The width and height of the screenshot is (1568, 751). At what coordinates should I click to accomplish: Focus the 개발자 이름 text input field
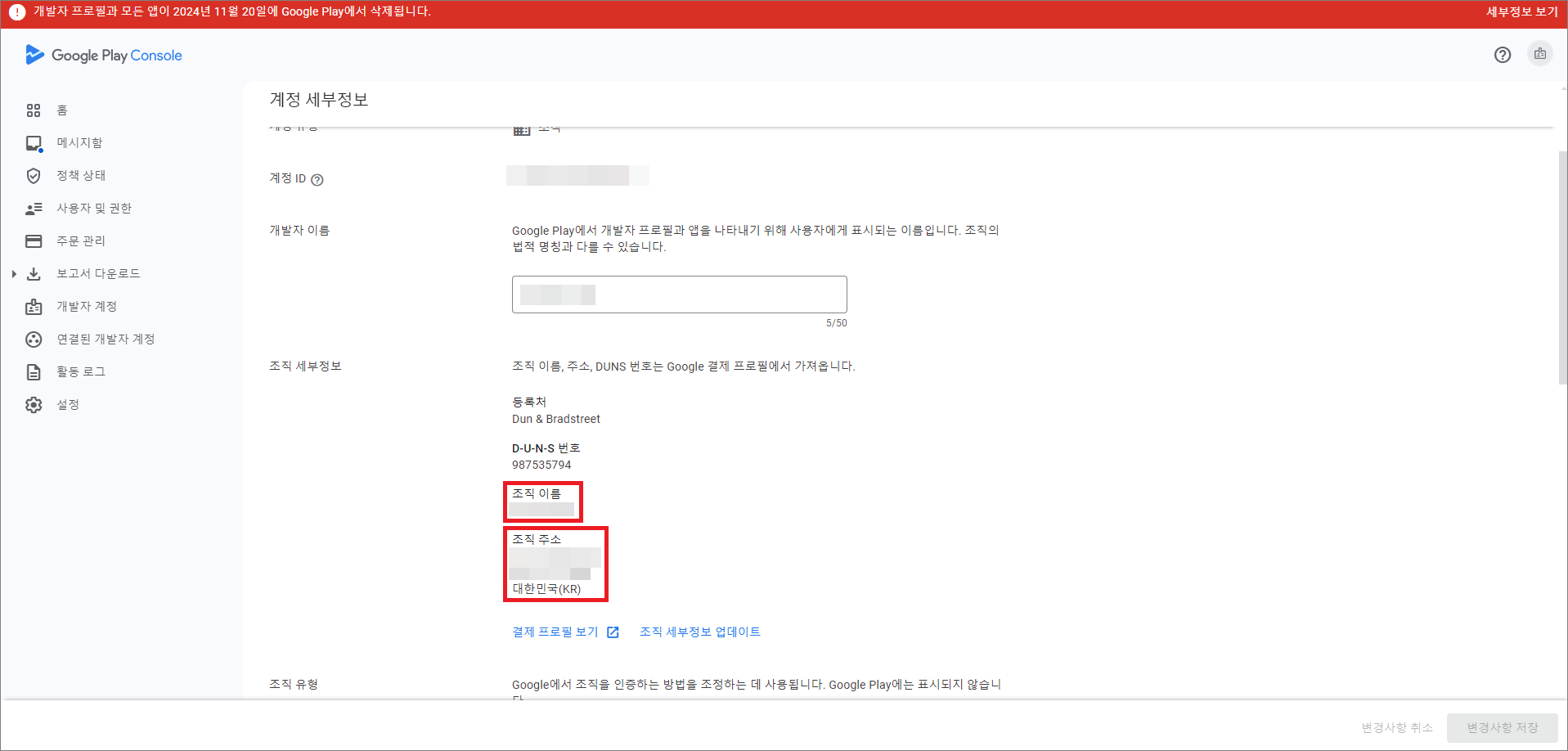coord(680,295)
